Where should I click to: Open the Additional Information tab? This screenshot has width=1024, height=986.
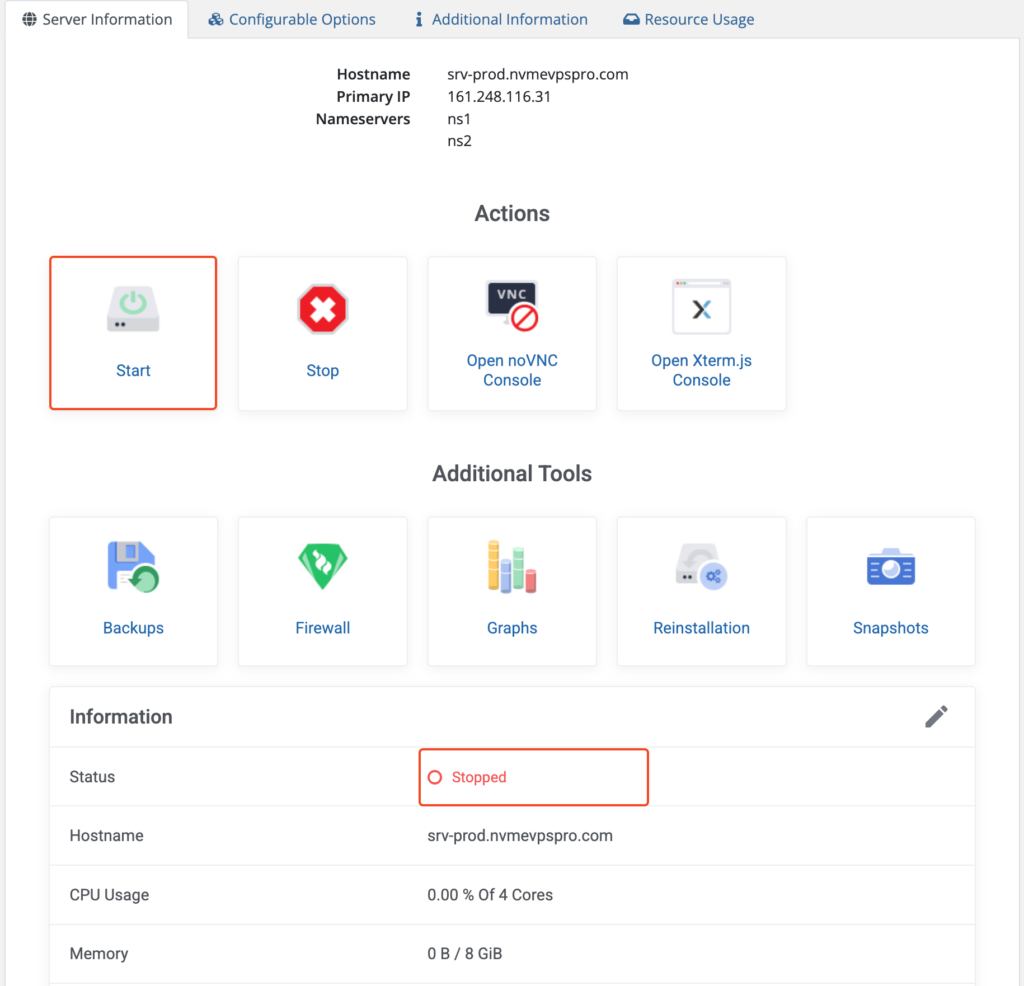501,19
